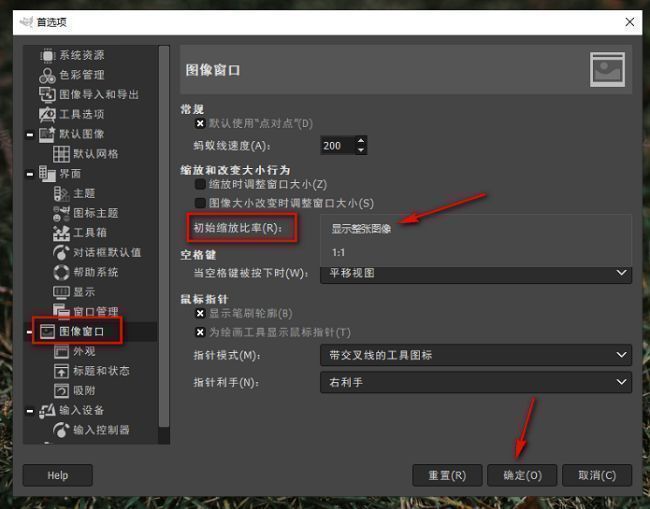Disable 显示笔刷轮廓 checkbox
Screen dimensions: 650x509
tap(200, 313)
